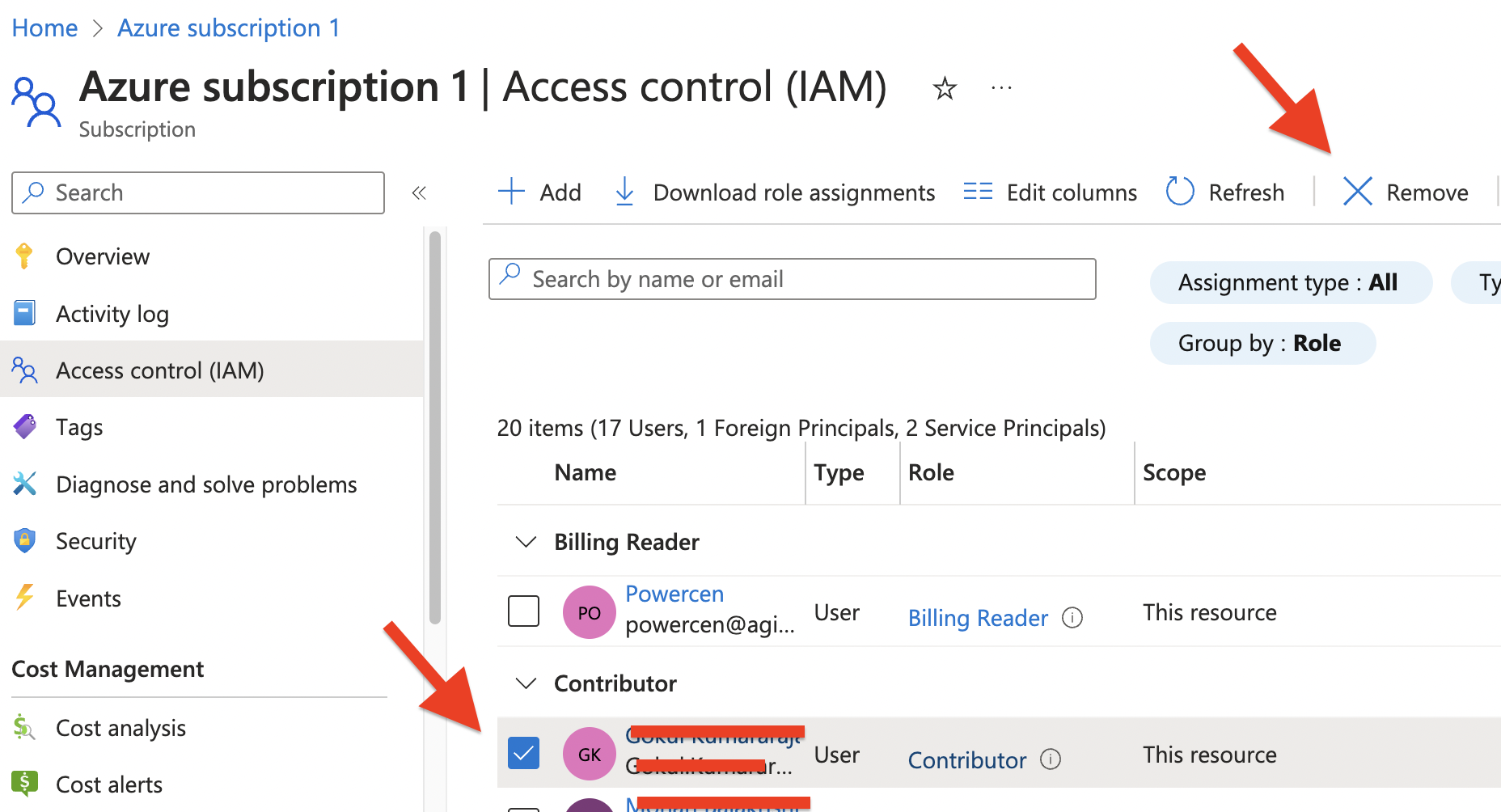Click the Add button in the toolbar
This screenshot has width=1501, height=812.
[x=539, y=192]
